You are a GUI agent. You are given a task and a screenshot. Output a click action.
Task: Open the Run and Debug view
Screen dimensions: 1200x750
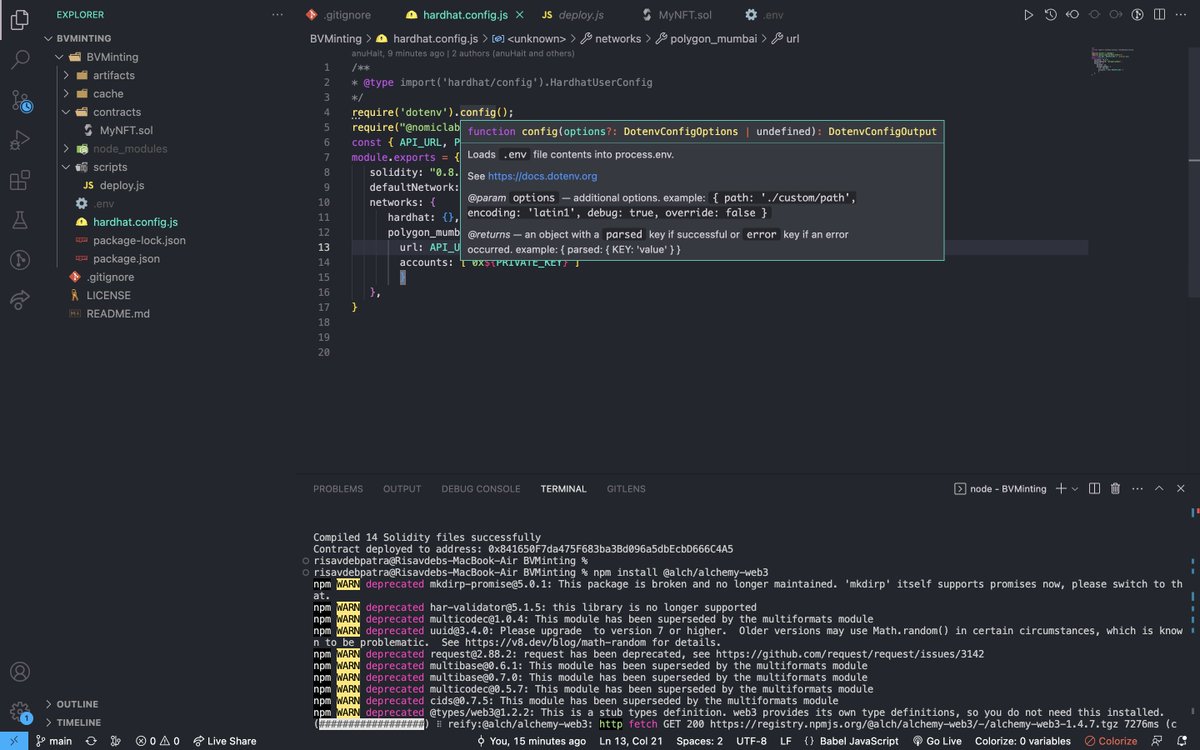[x=20, y=140]
